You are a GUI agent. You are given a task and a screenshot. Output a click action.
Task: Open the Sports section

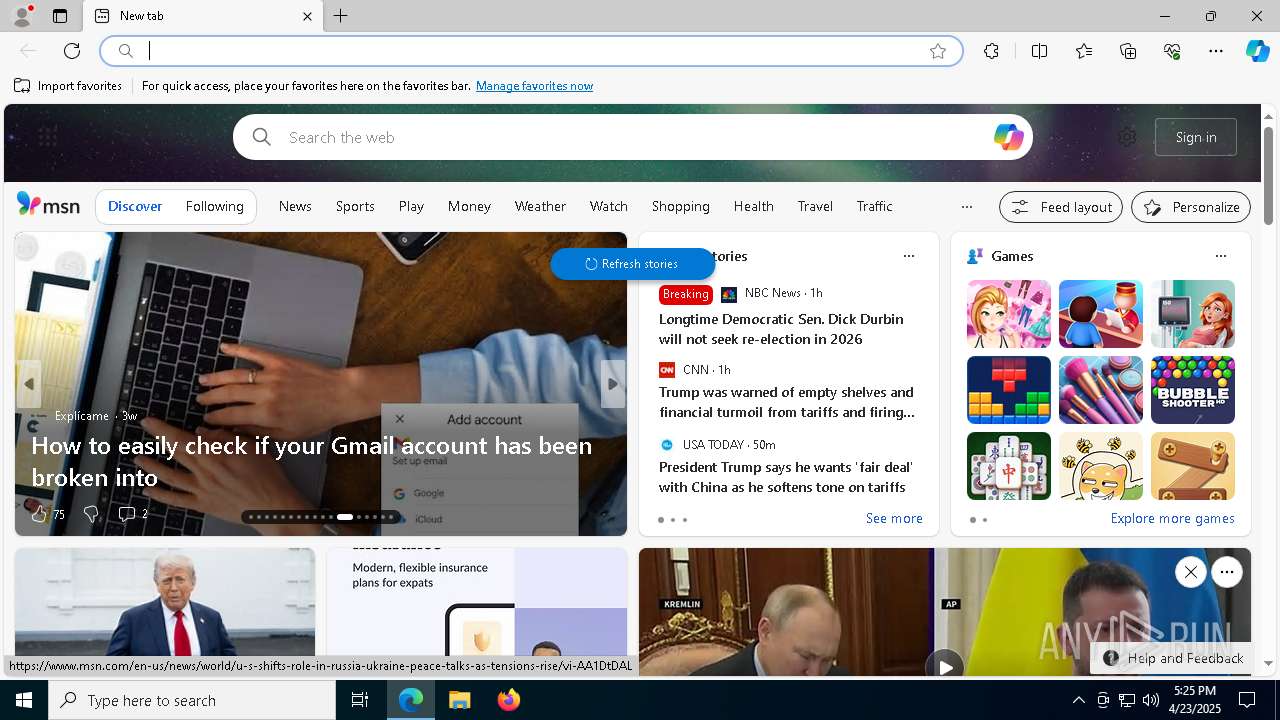(355, 206)
